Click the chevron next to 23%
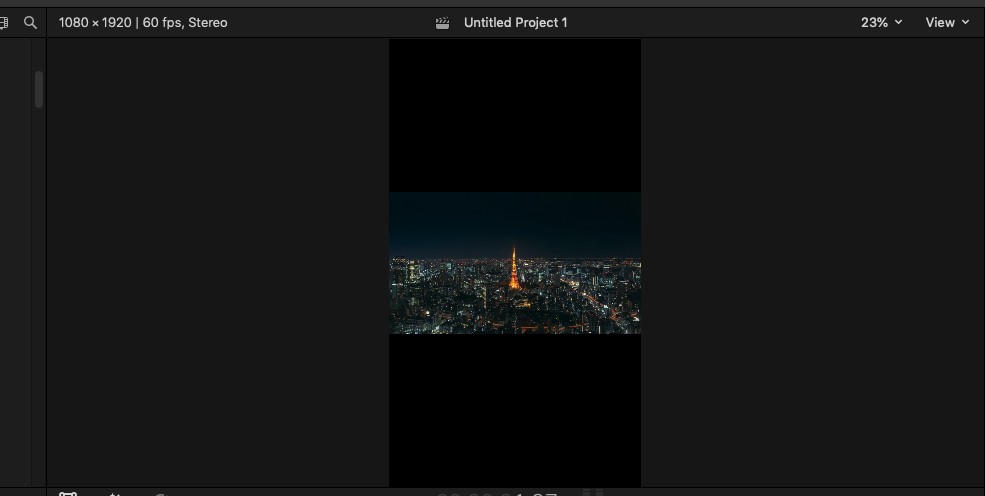Viewport: 985px width, 496px height. (898, 22)
